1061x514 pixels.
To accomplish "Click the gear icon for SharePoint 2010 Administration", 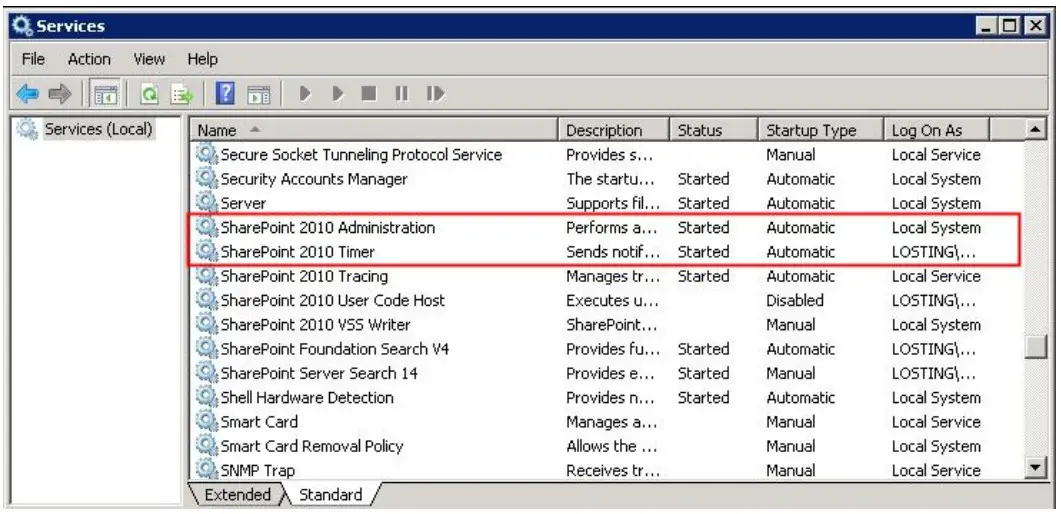I will pos(206,227).
